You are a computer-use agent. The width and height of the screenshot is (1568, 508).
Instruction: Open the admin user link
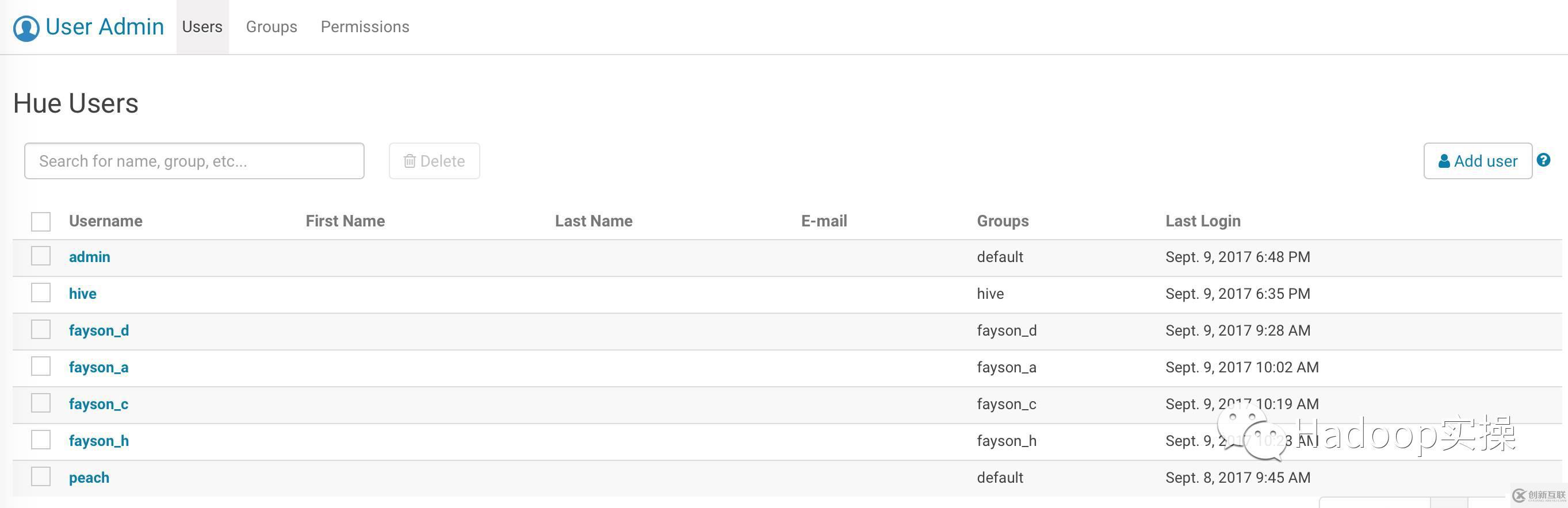click(x=90, y=257)
